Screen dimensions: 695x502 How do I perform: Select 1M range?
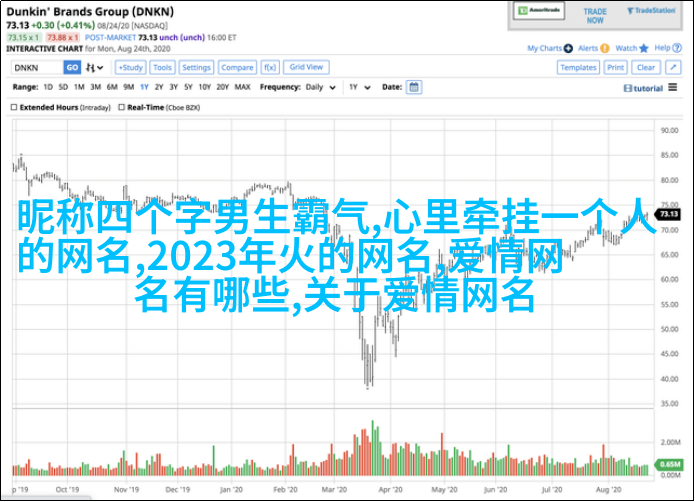(79, 87)
